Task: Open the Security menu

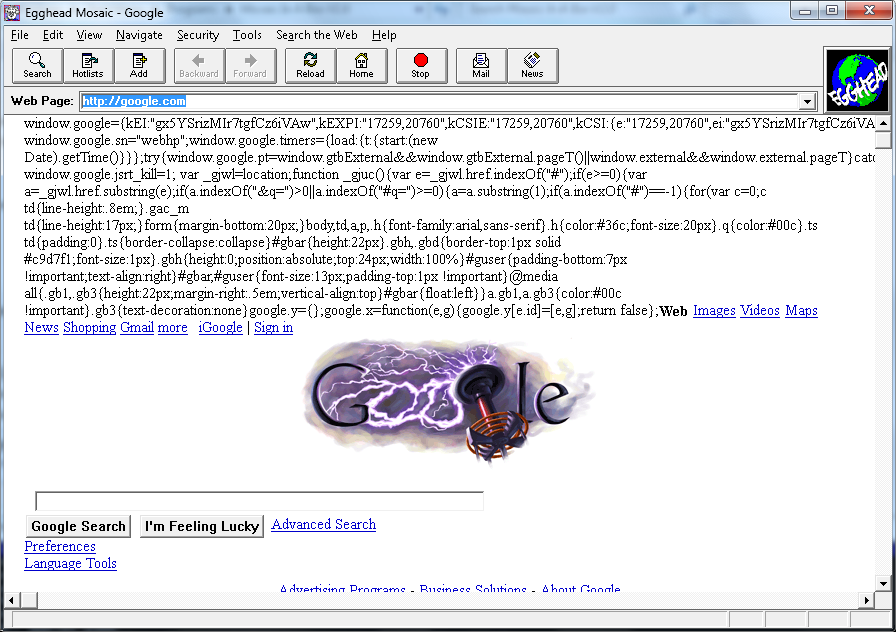Action: point(198,35)
